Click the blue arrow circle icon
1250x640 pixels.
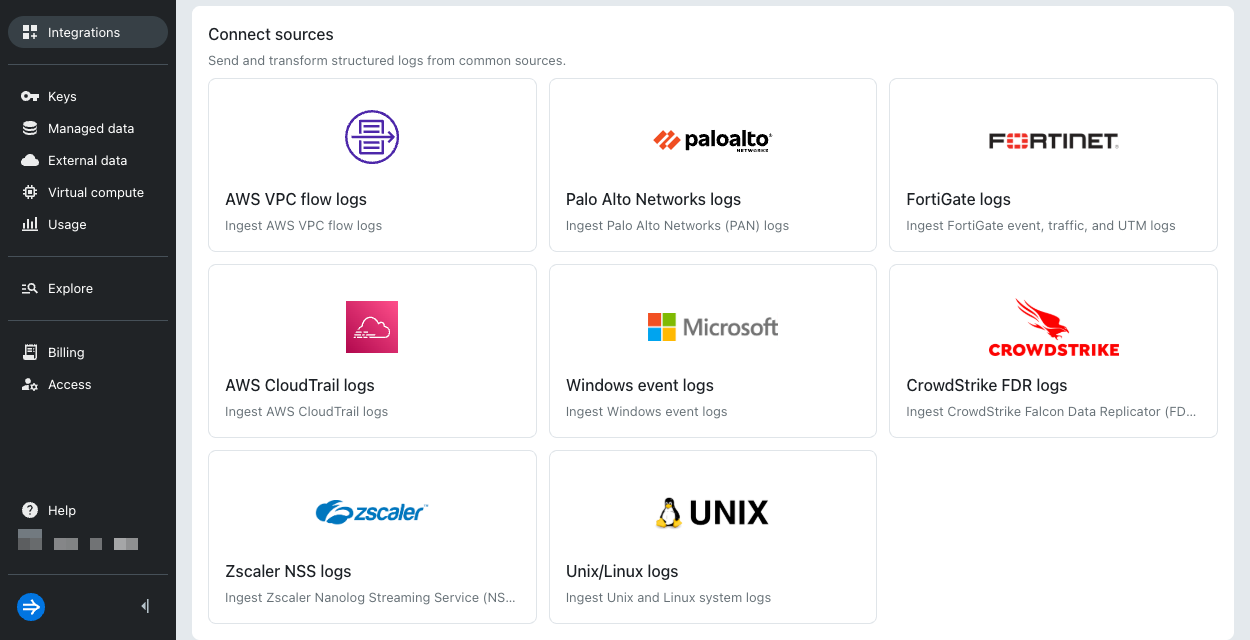(31, 607)
